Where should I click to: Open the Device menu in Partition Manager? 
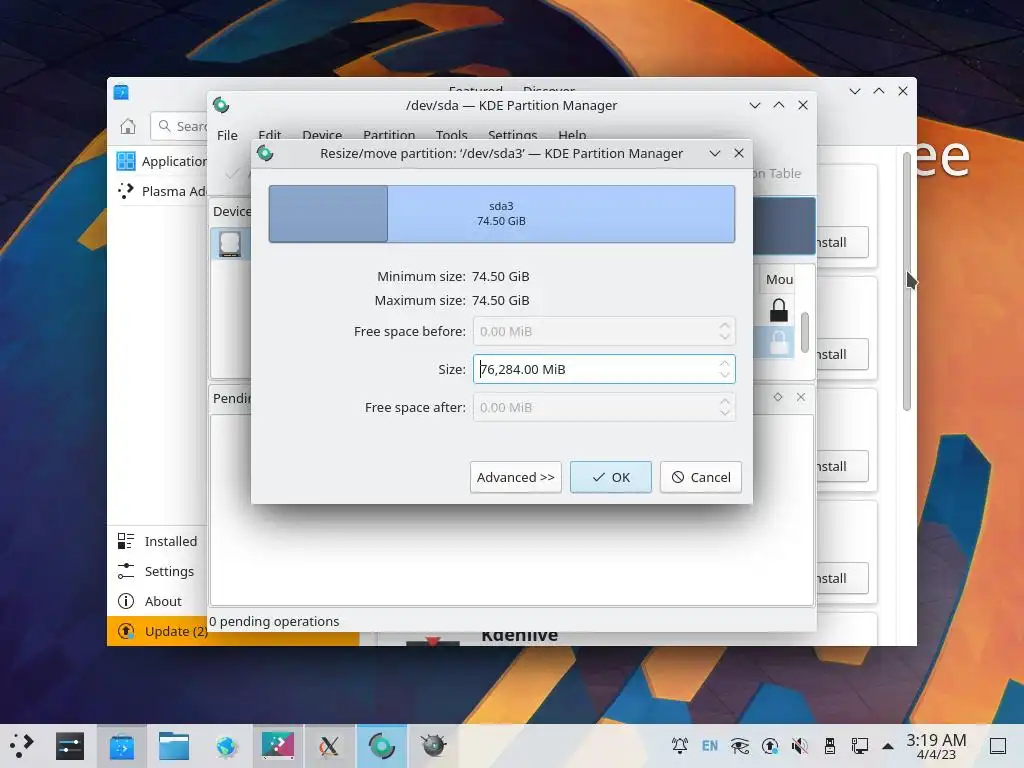[322, 135]
